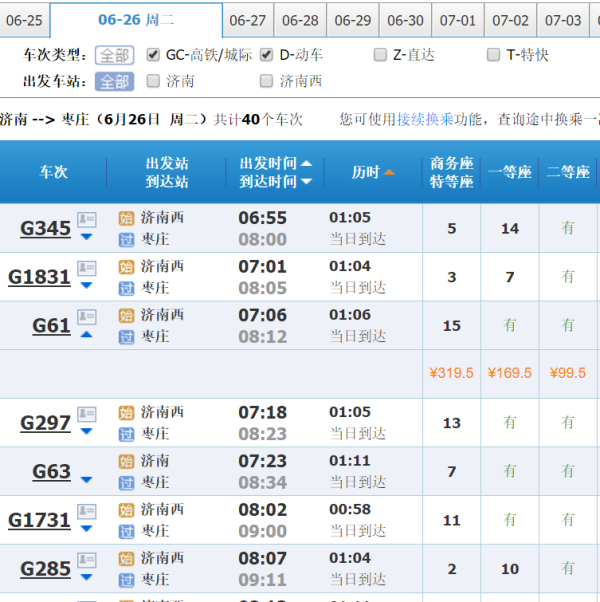Uncheck the GC-高铁/城际 train type checkbox
The height and width of the screenshot is (602, 600).
153,55
